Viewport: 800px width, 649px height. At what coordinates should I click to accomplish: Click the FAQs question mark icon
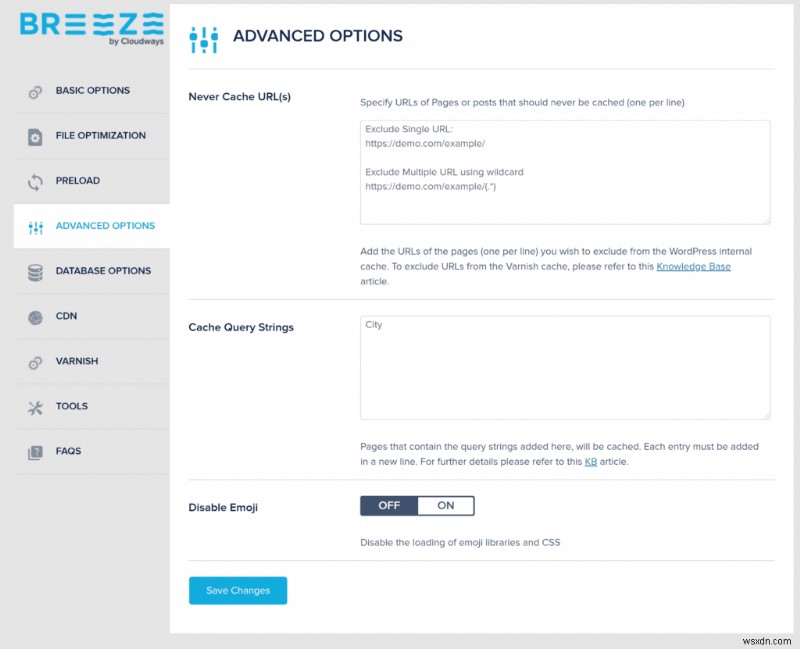point(36,452)
